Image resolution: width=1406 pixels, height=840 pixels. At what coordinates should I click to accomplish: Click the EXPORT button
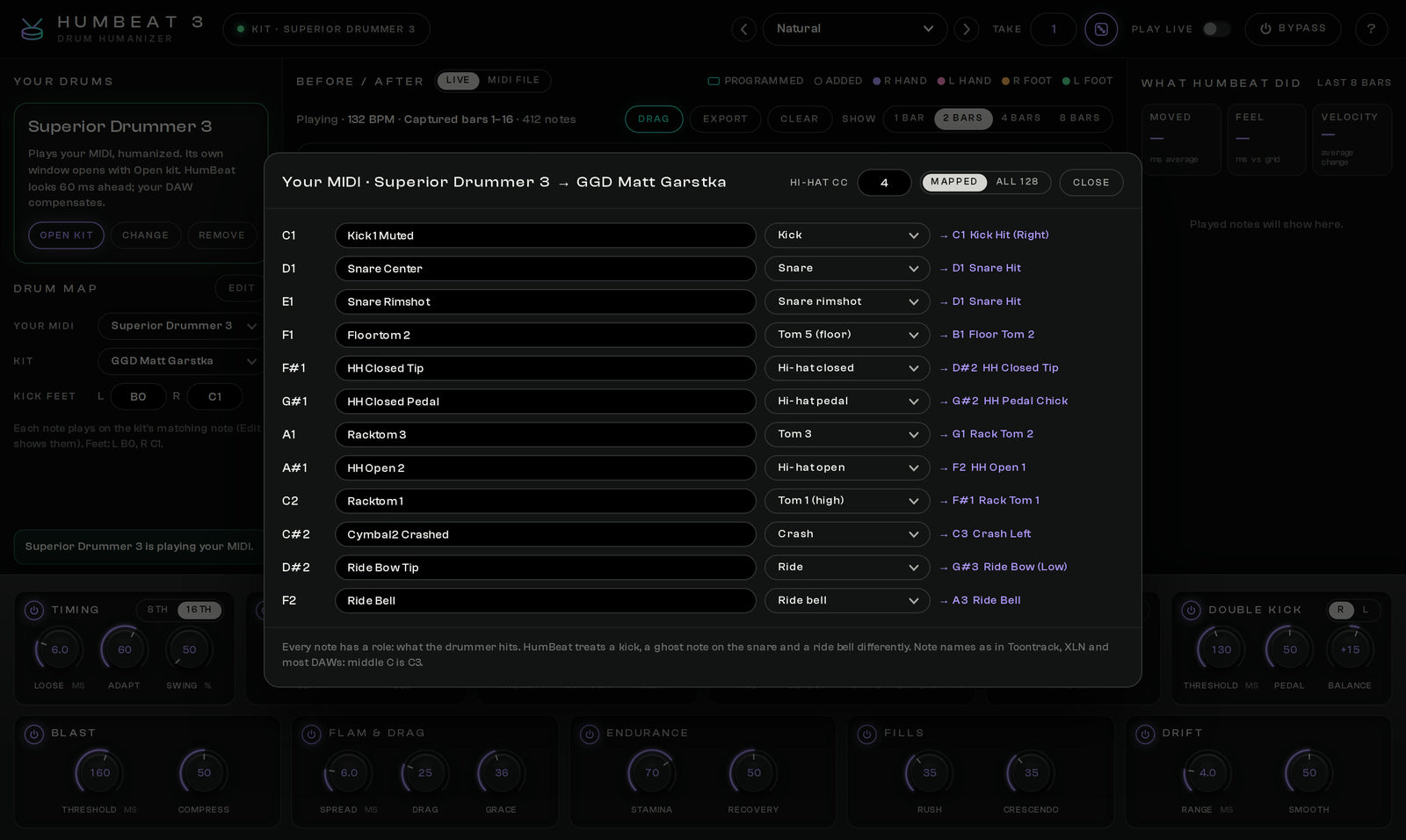pos(725,119)
